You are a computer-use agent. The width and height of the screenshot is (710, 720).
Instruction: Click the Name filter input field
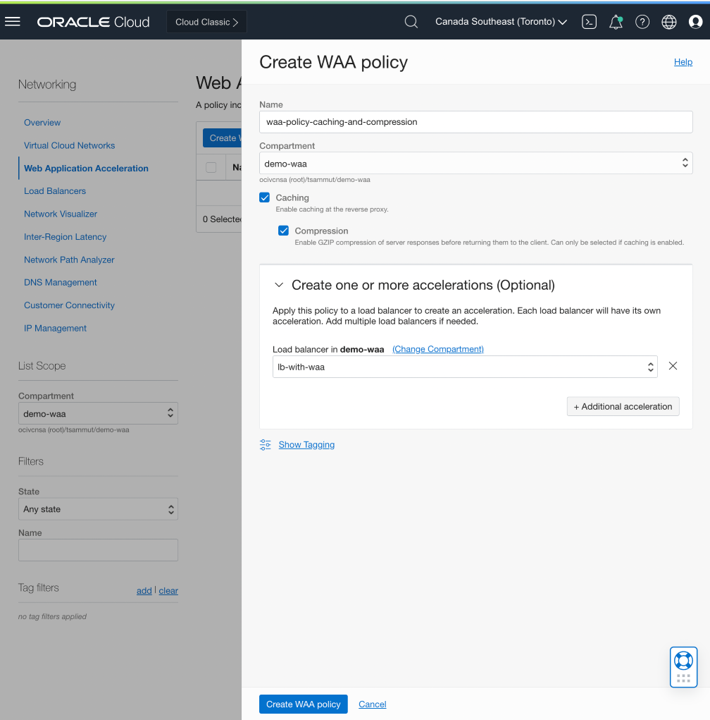click(x=98, y=550)
